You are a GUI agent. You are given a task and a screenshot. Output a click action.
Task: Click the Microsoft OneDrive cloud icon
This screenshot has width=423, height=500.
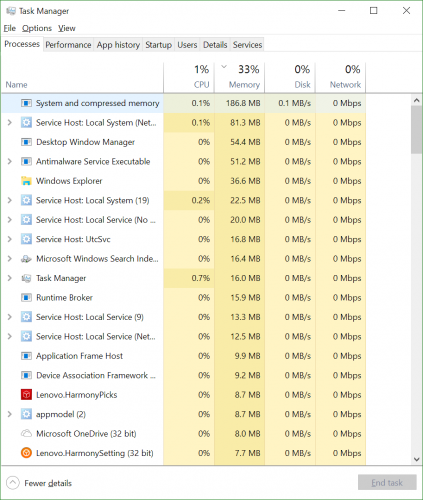click(x=26, y=434)
